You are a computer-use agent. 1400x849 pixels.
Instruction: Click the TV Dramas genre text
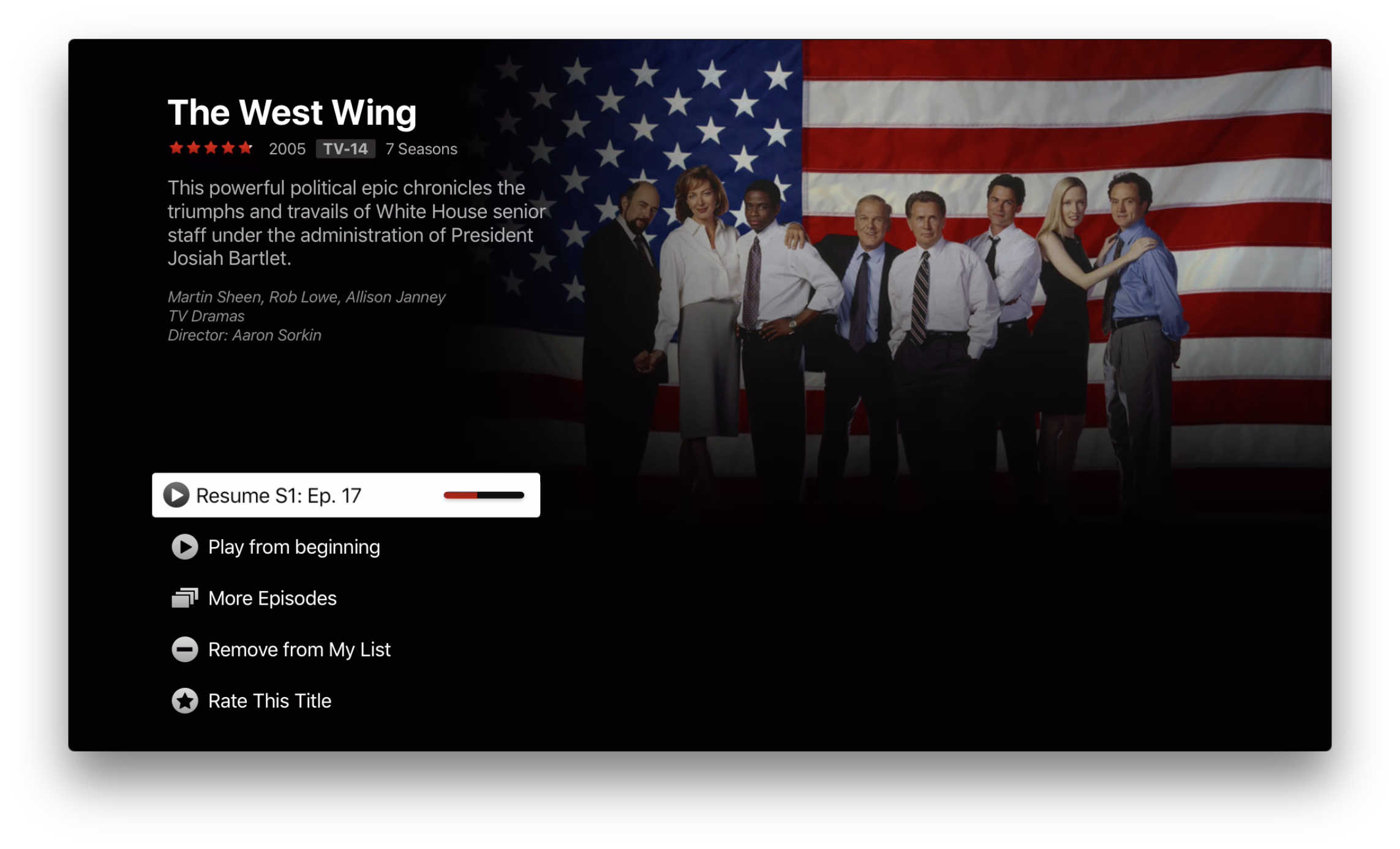(206, 316)
